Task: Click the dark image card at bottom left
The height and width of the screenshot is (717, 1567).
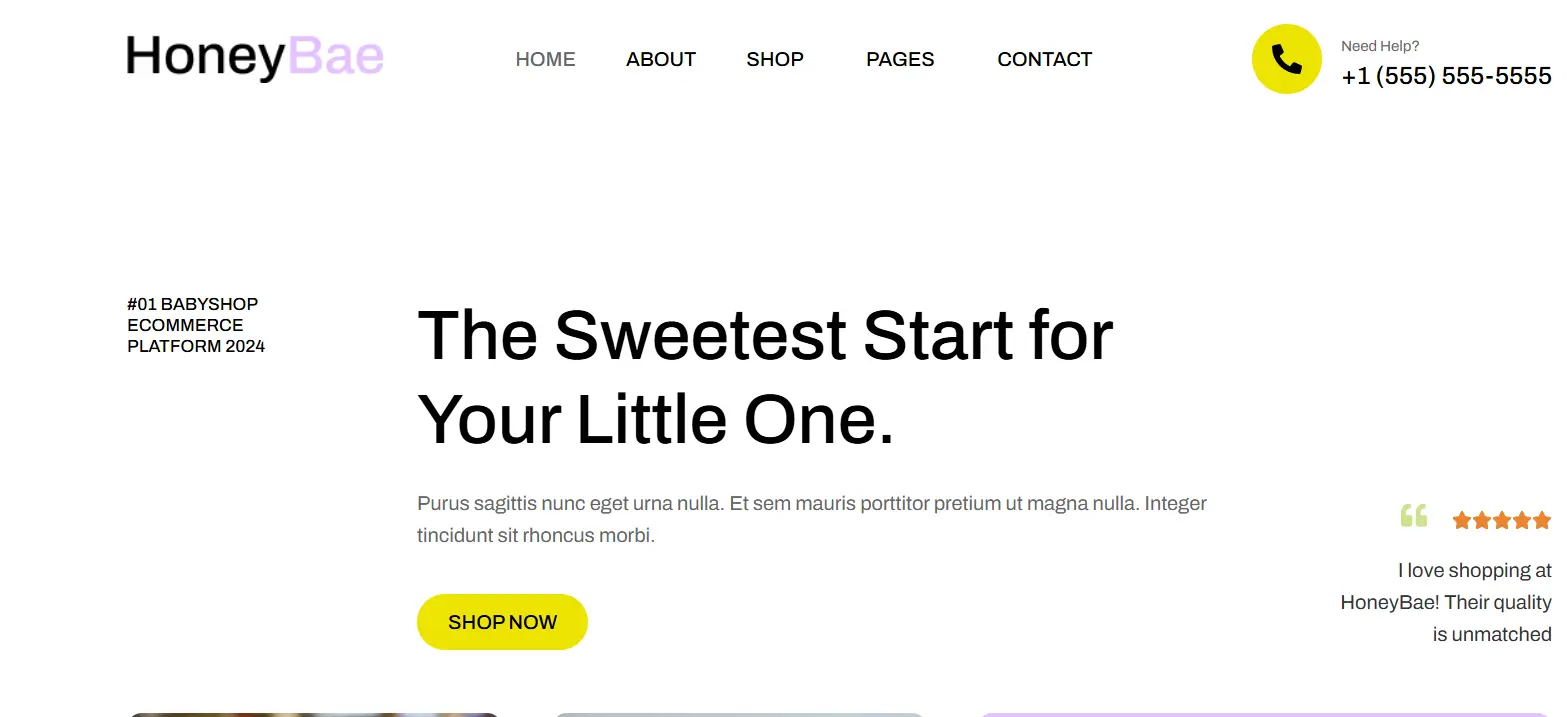Action: tap(314, 714)
